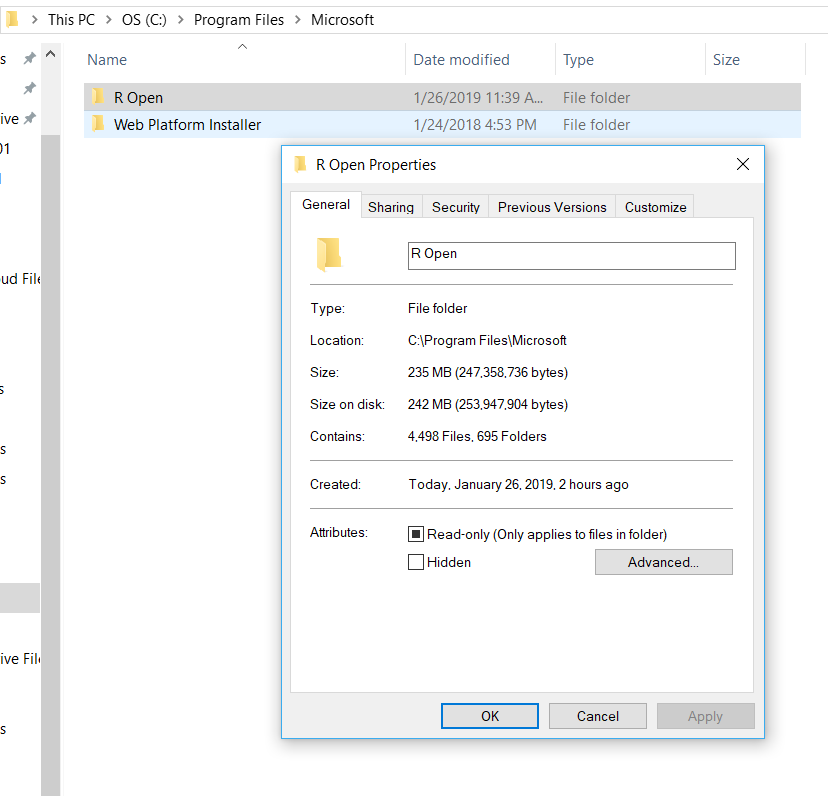Click the Web Platform Installer folder icon
828x796 pixels.
tap(98, 124)
